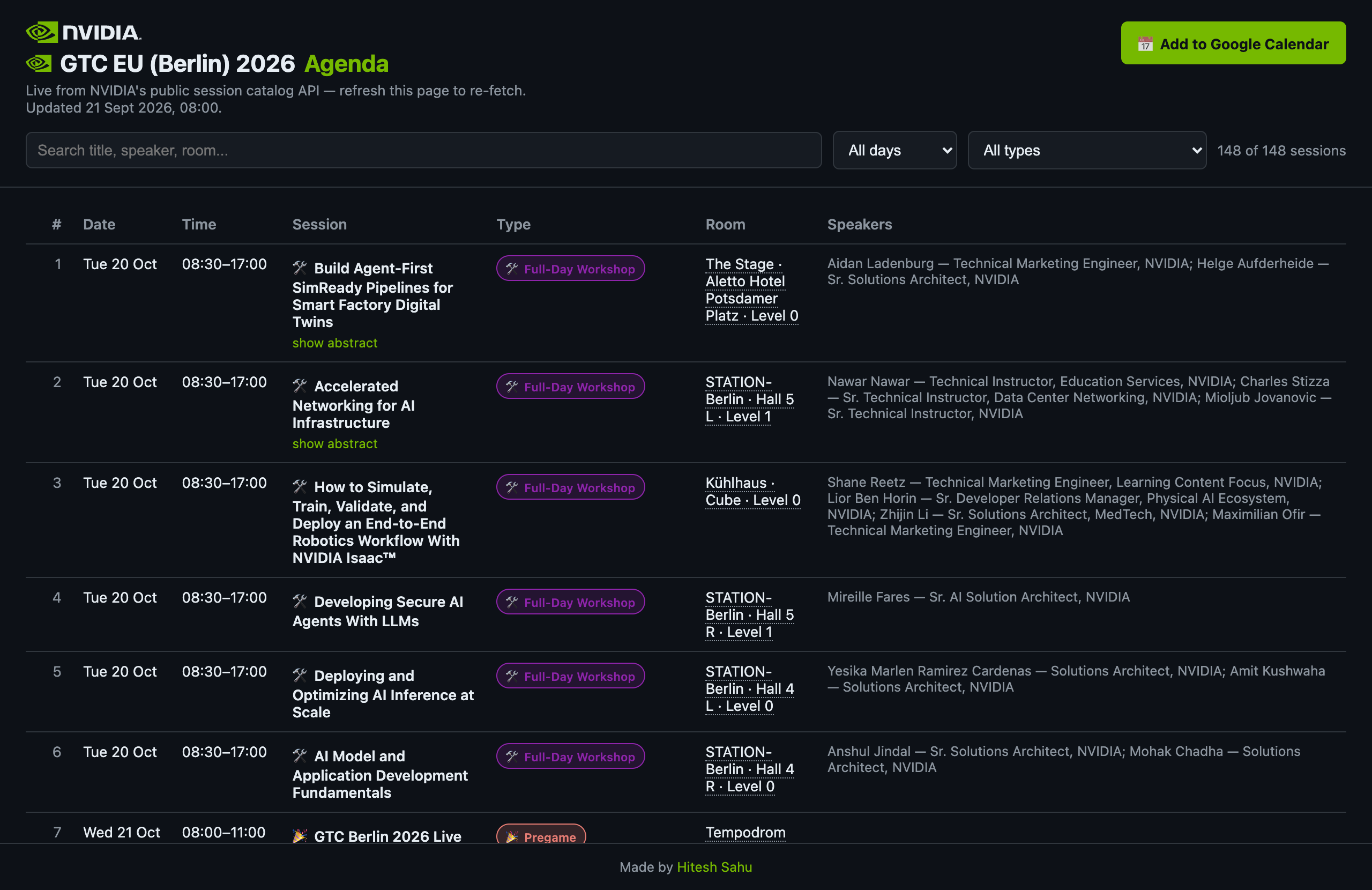Click 'Deploying and Optimizing AI Inference' title
1372x890 pixels.
[383, 694]
